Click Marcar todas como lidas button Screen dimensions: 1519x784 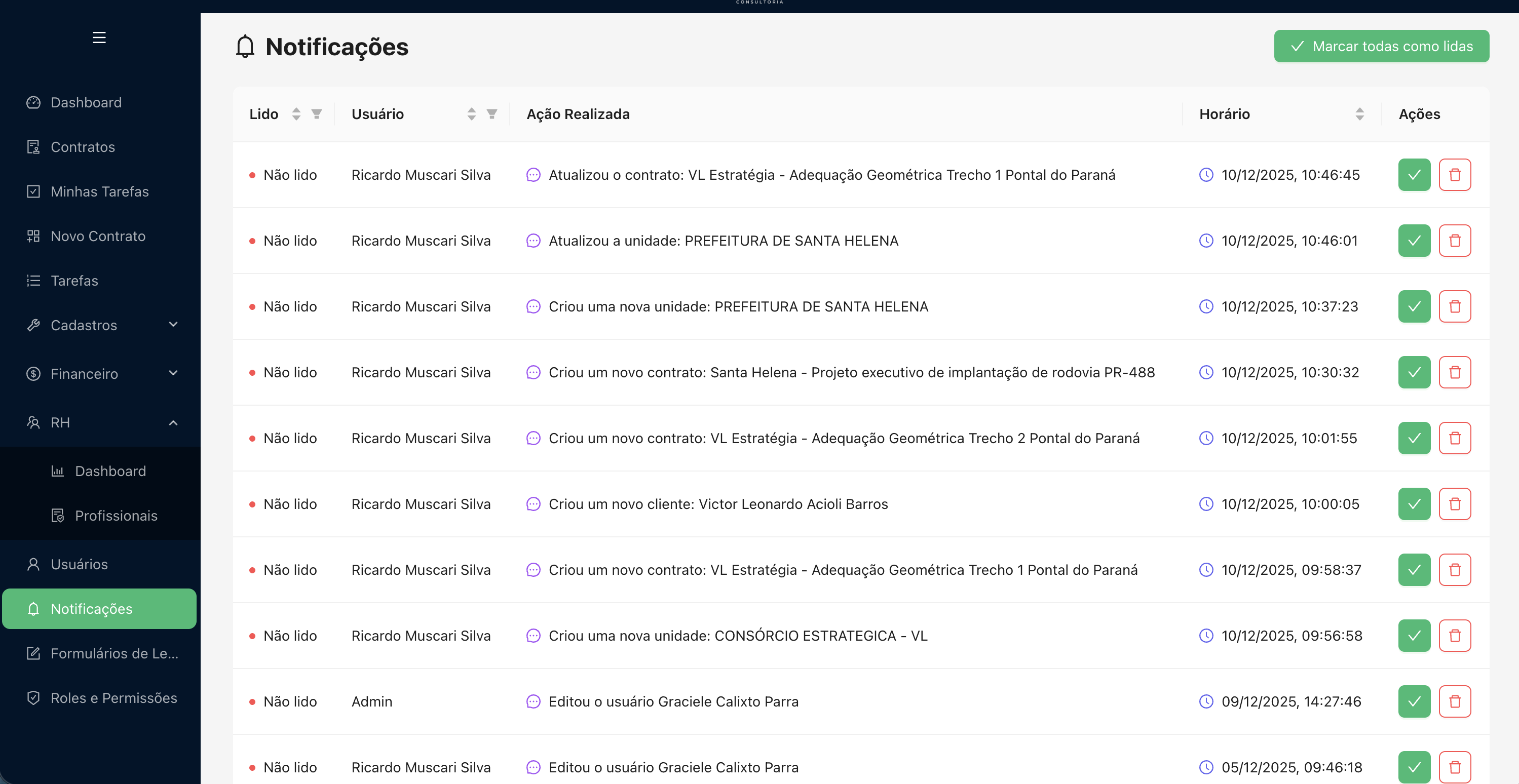[x=1381, y=46]
